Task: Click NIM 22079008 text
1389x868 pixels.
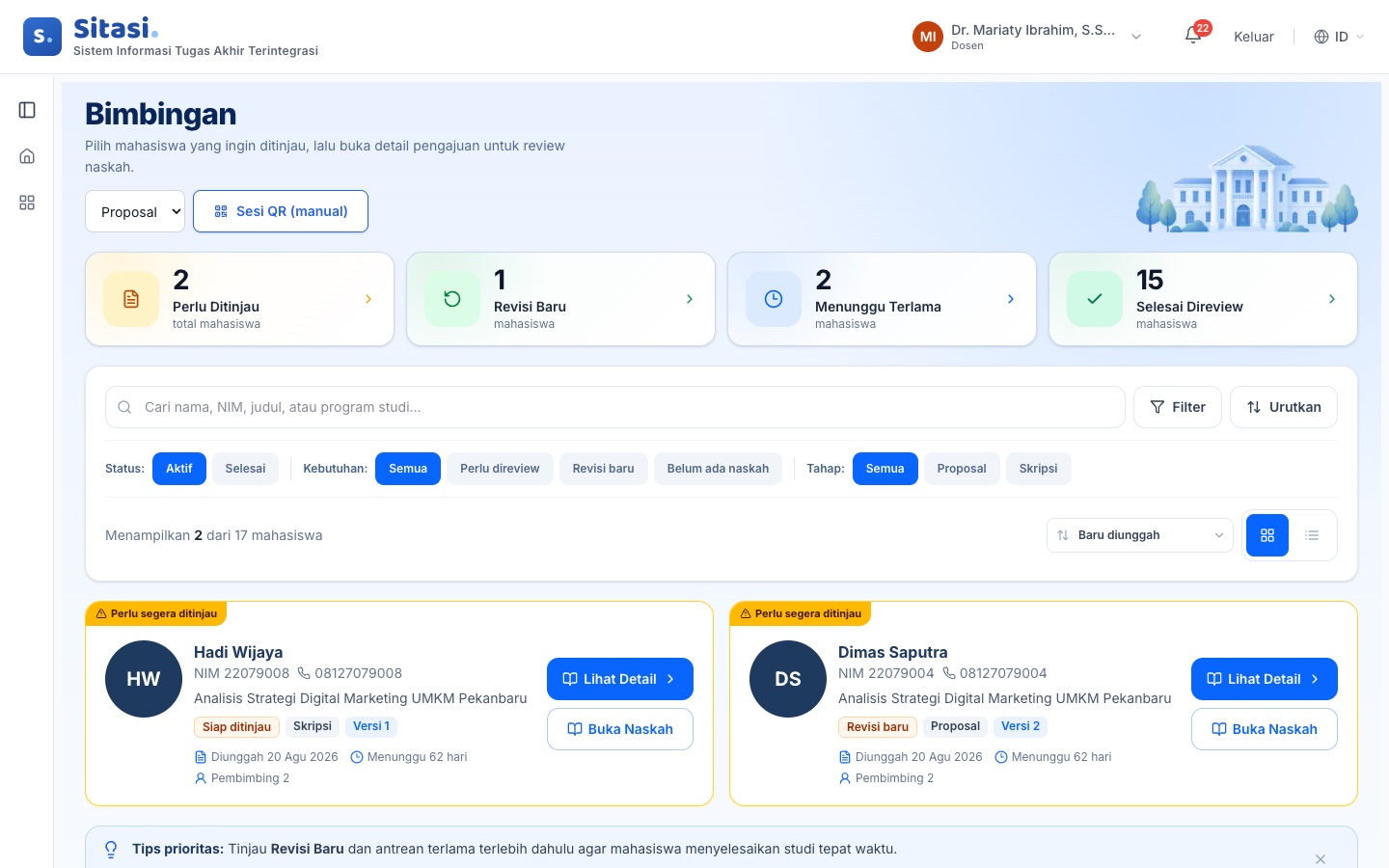Action: (242, 673)
